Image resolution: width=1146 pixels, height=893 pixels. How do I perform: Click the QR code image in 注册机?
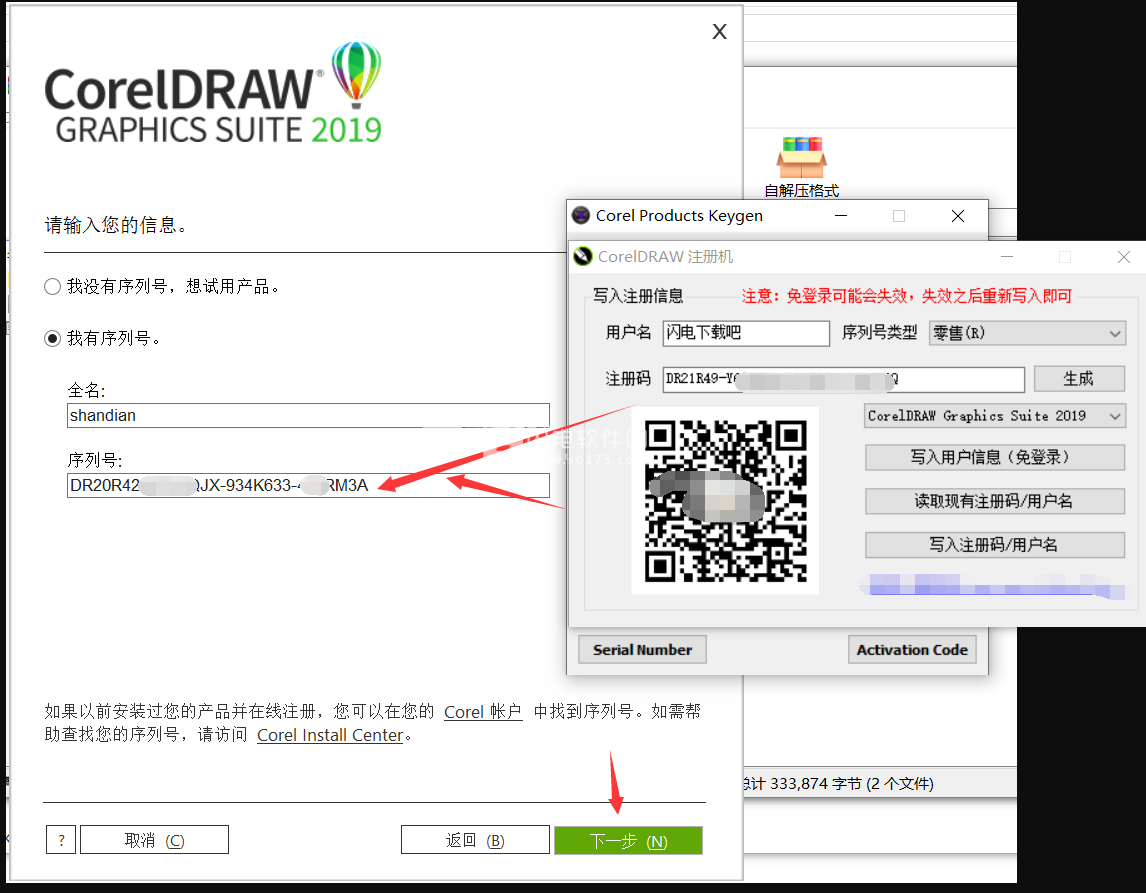726,501
